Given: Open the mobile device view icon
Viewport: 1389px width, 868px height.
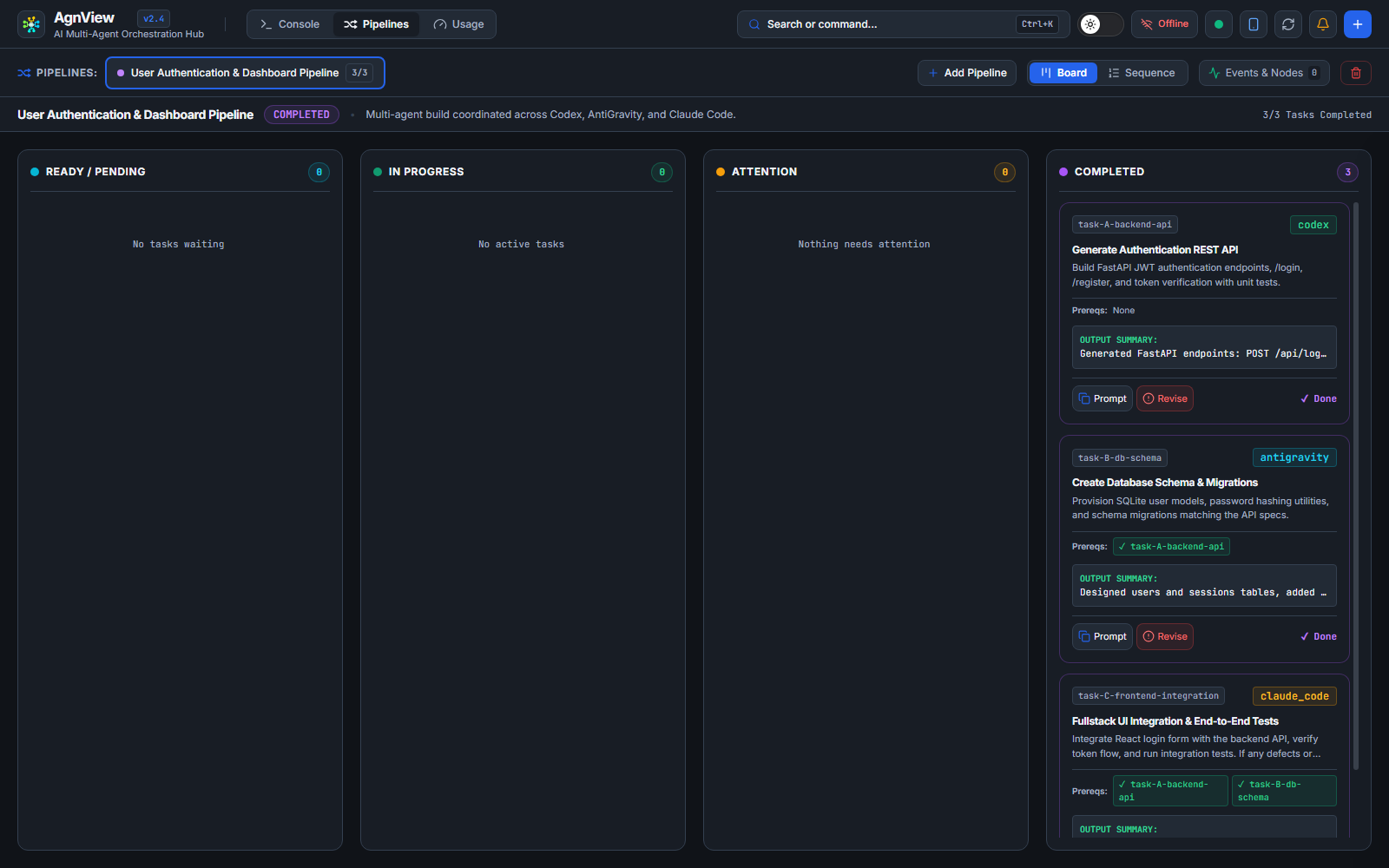Looking at the screenshot, I should pyautogui.click(x=1254, y=24).
